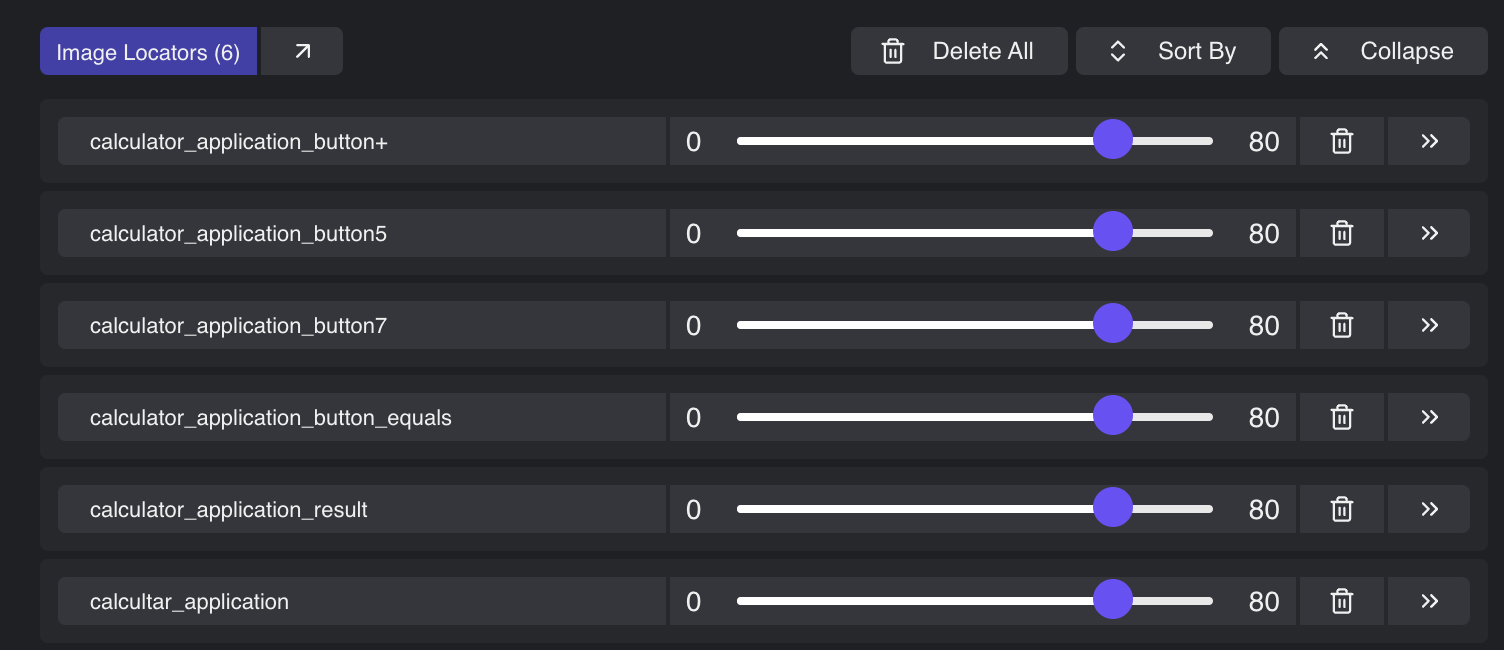Viewport: 1504px width, 650px height.
Task: Delete calculator_application_button_equals with trash icon
Action: (x=1342, y=417)
